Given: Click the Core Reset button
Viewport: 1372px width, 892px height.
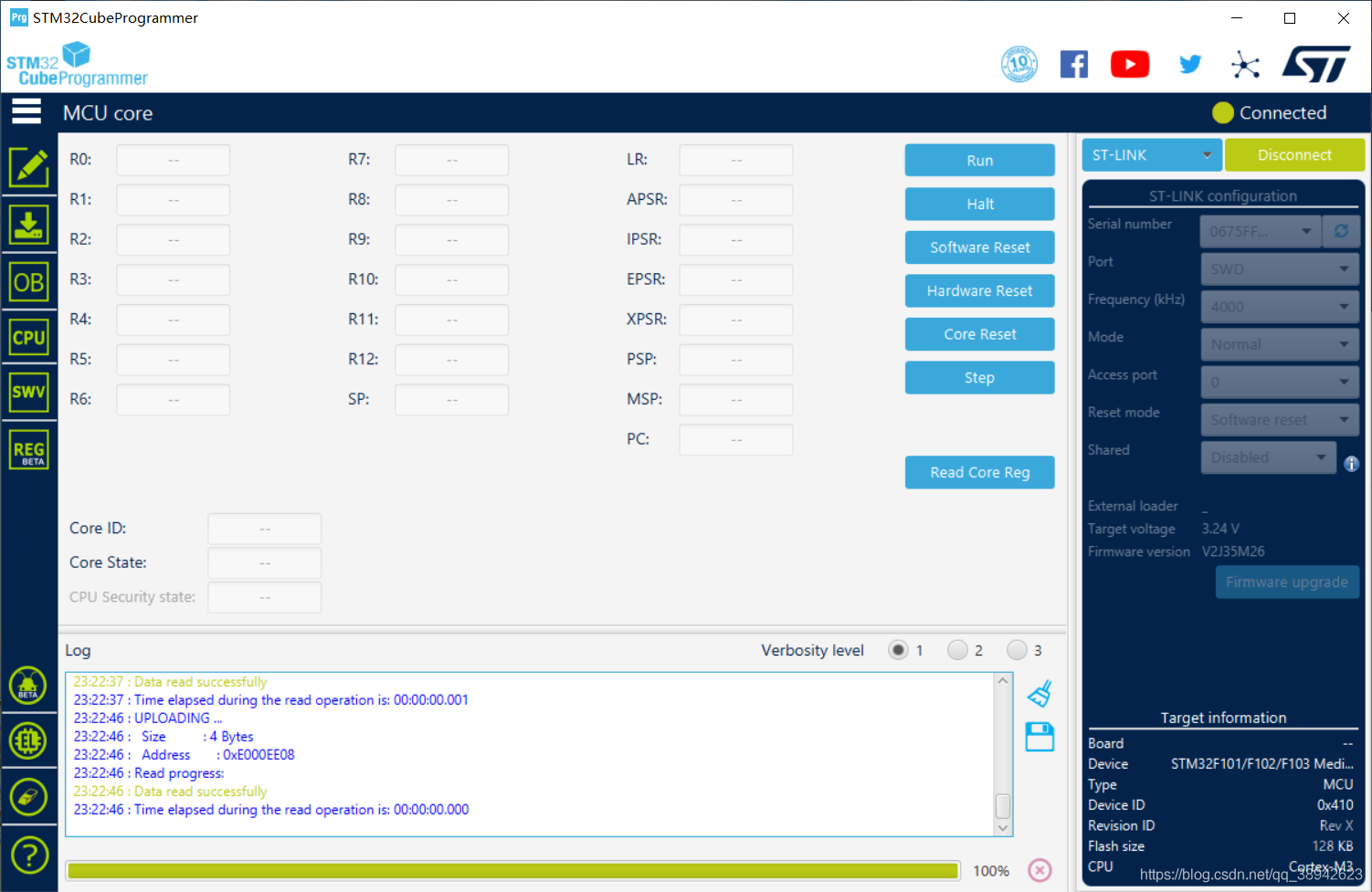Looking at the screenshot, I should (979, 334).
